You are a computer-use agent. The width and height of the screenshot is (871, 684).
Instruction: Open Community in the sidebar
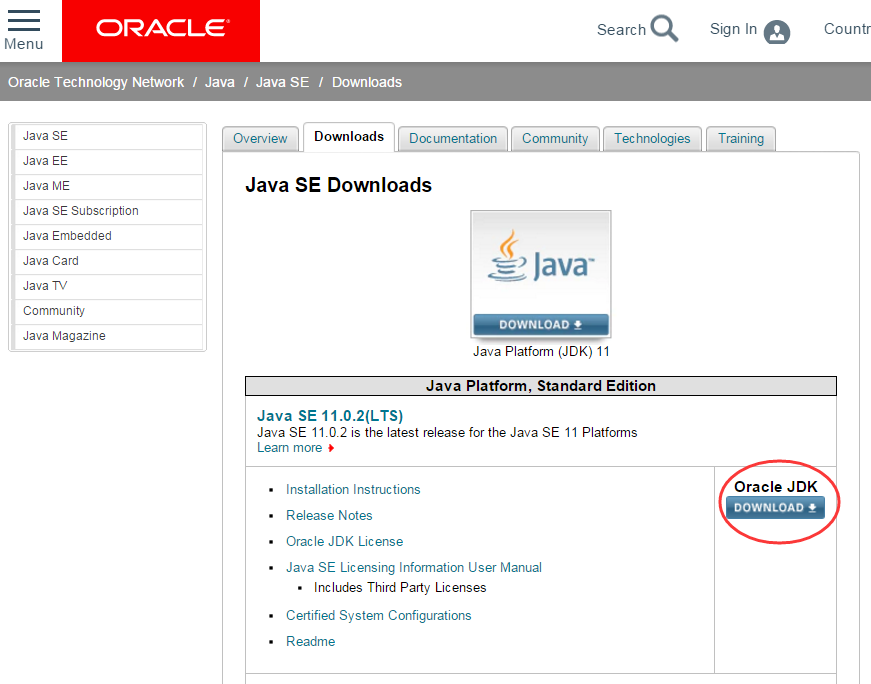[108, 311]
